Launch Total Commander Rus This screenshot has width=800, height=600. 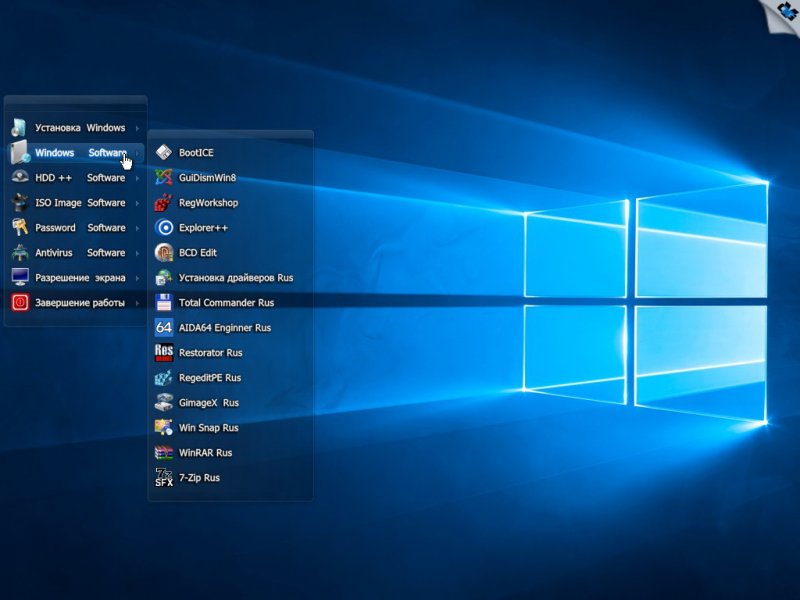pyautogui.click(x=231, y=302)
